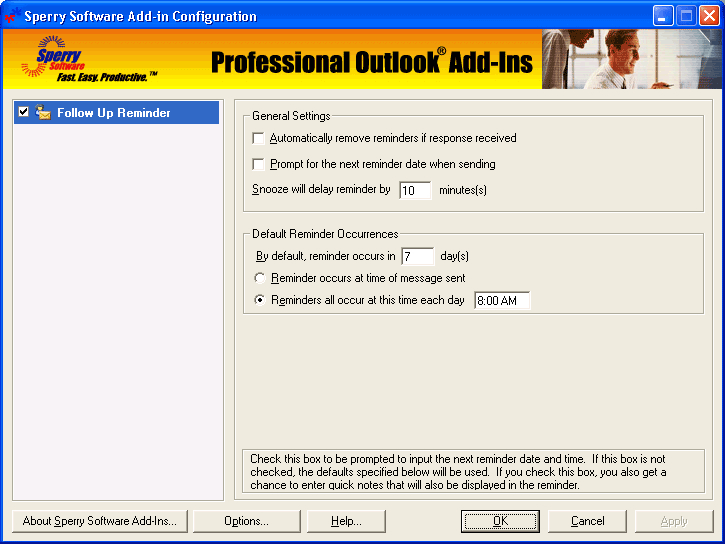Click the Follow Up Reminder envelope icon
This screenshot has width=725, height=544.
[x=43, y=112]
